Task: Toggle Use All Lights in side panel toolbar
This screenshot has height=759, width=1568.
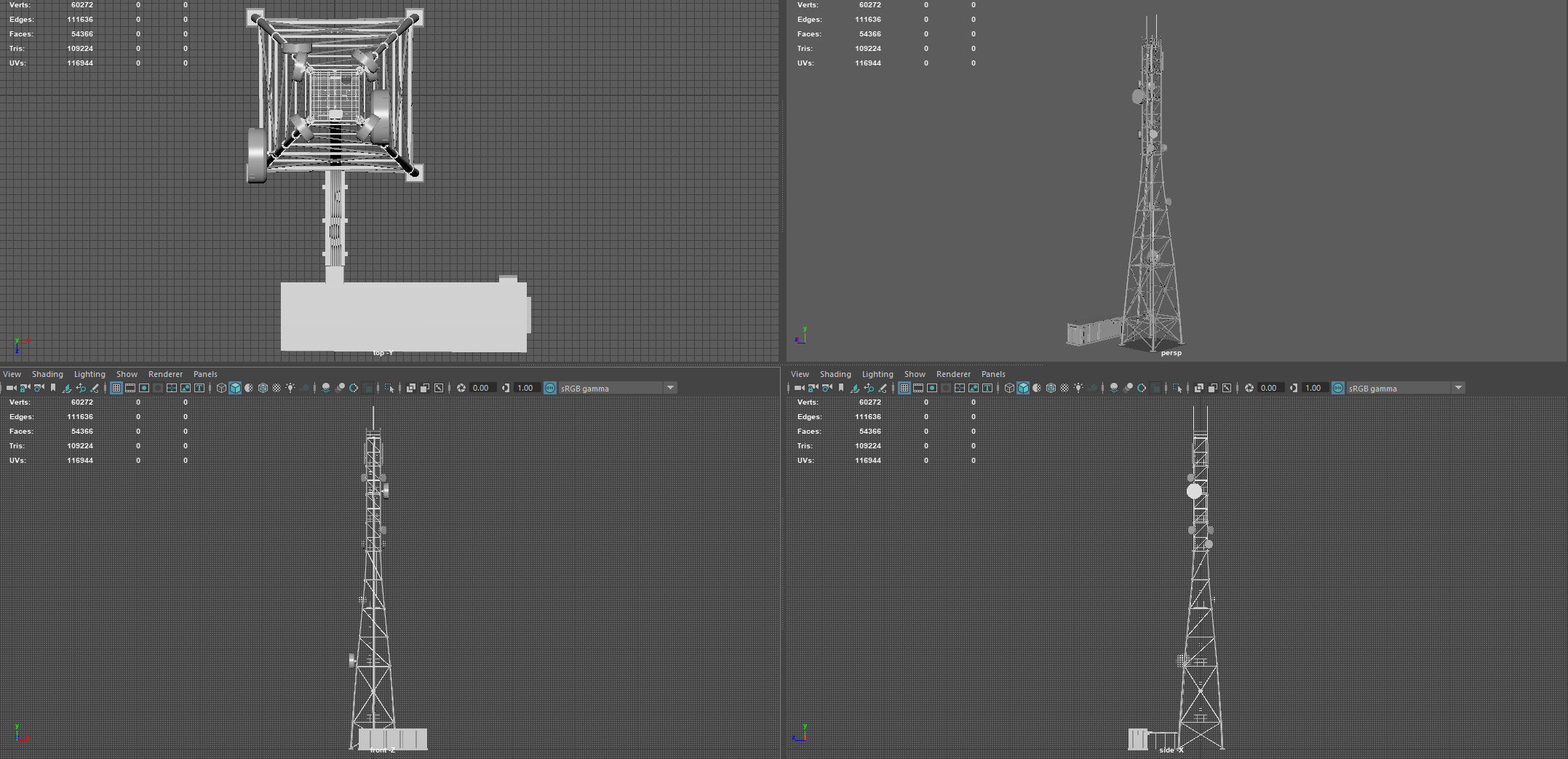Action: pos(1078,388)
